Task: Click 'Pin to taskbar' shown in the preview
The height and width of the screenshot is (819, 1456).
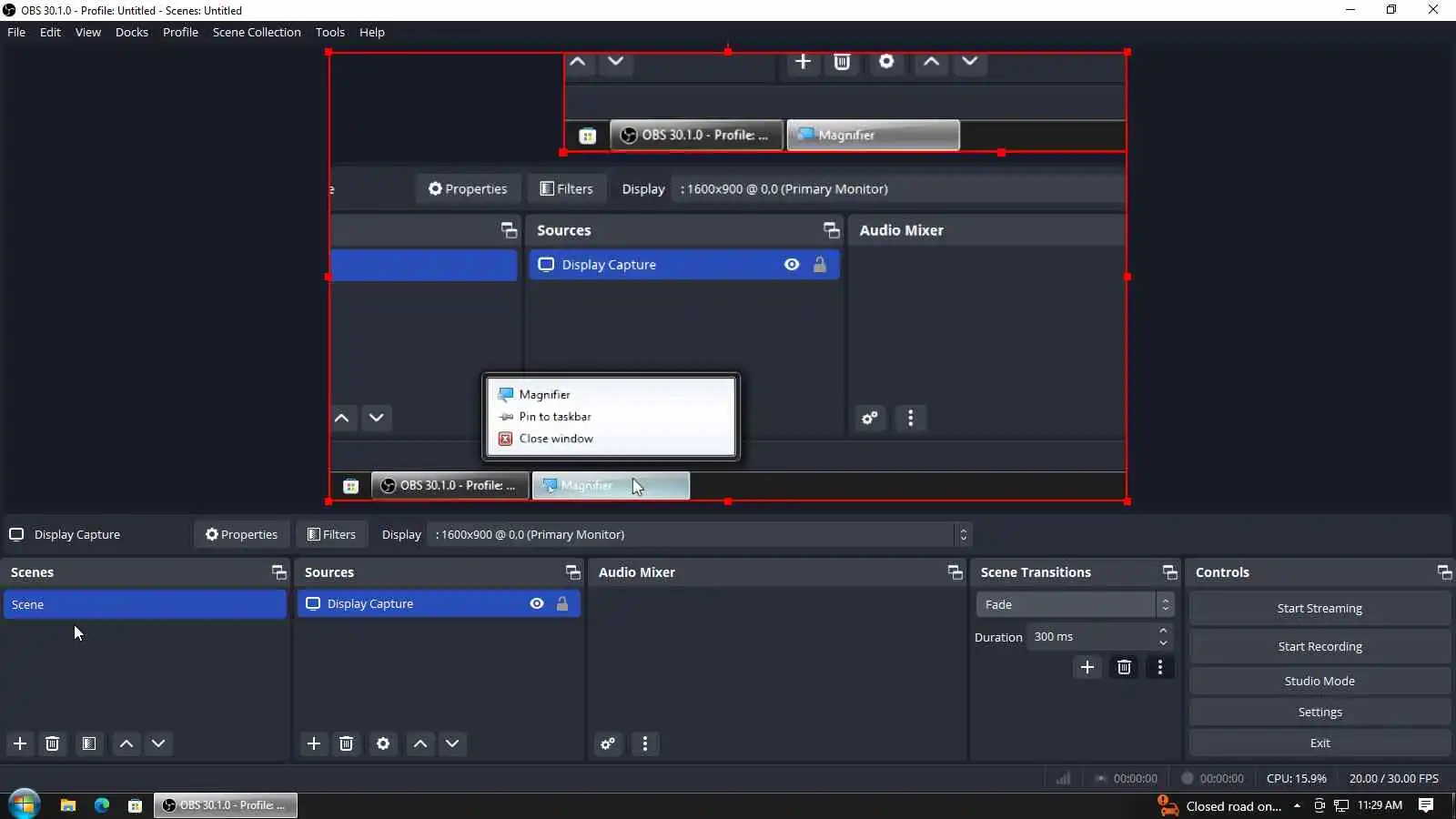Action: pyautogui.click(x=555, y=417)
